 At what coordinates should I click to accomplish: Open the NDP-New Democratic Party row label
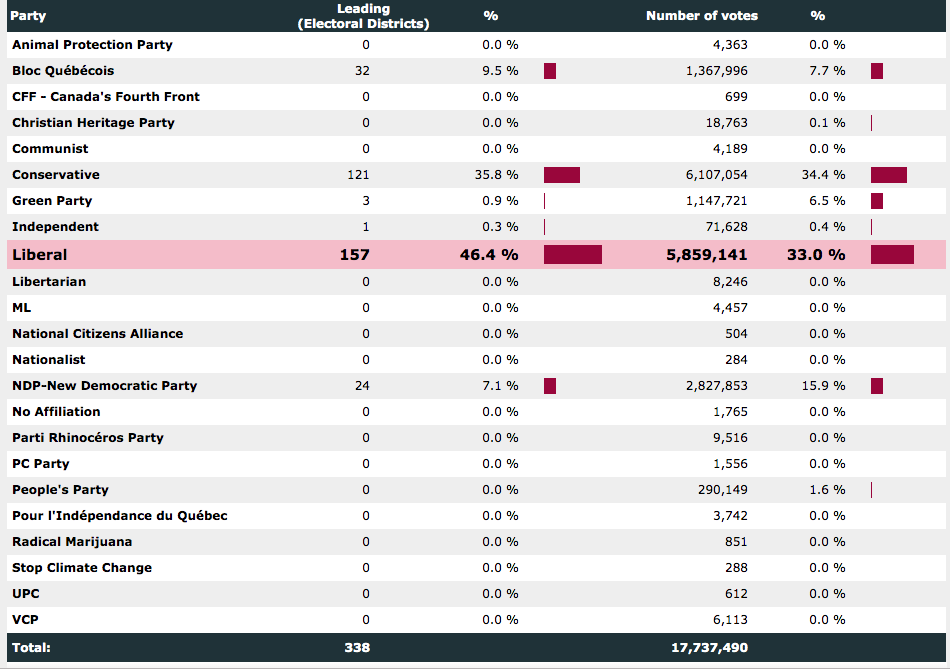[x=104, y=386]
